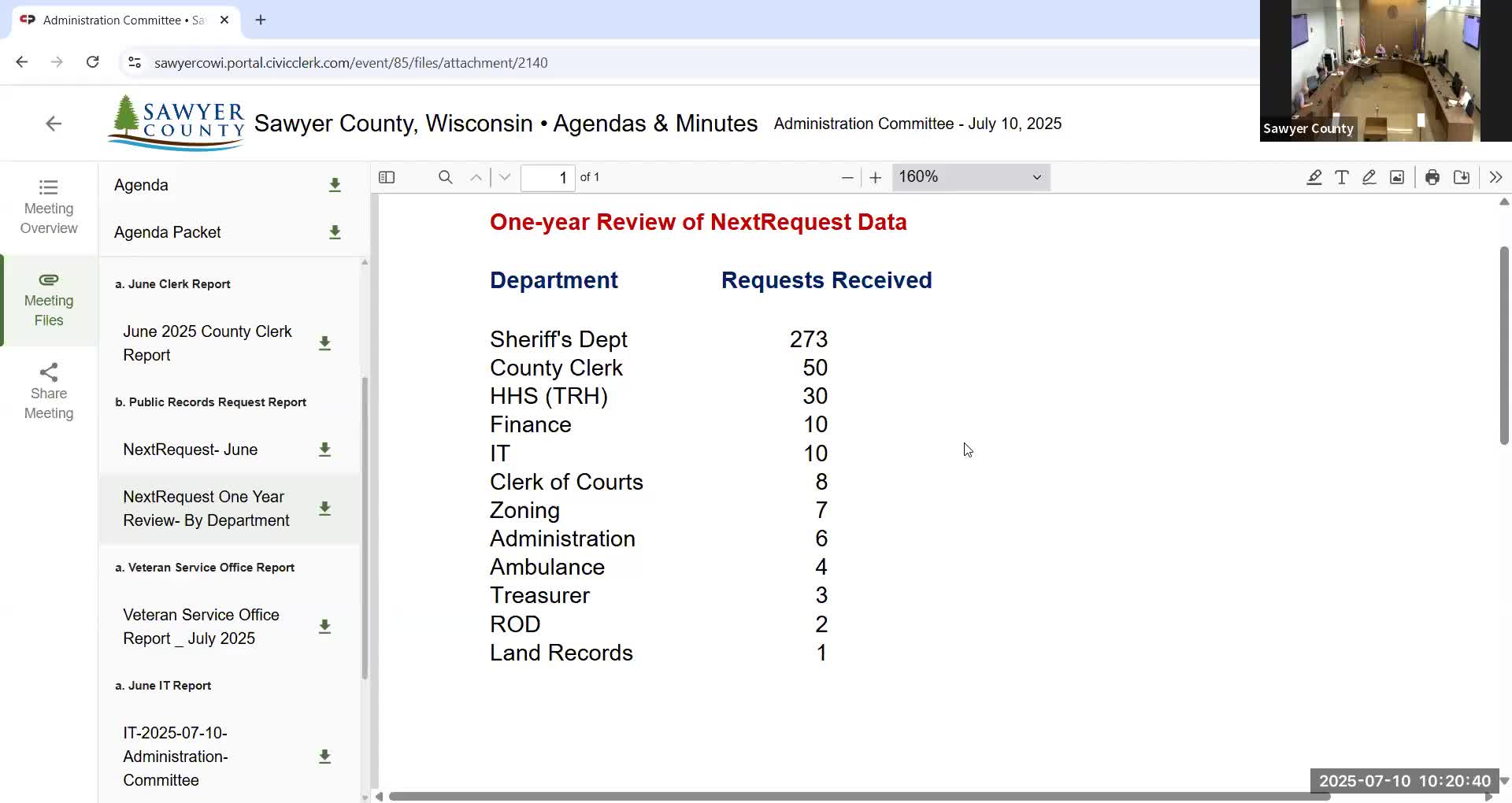Expand the PDF toolbar tools menu
1512x803 pixels.
(1496, 177)
